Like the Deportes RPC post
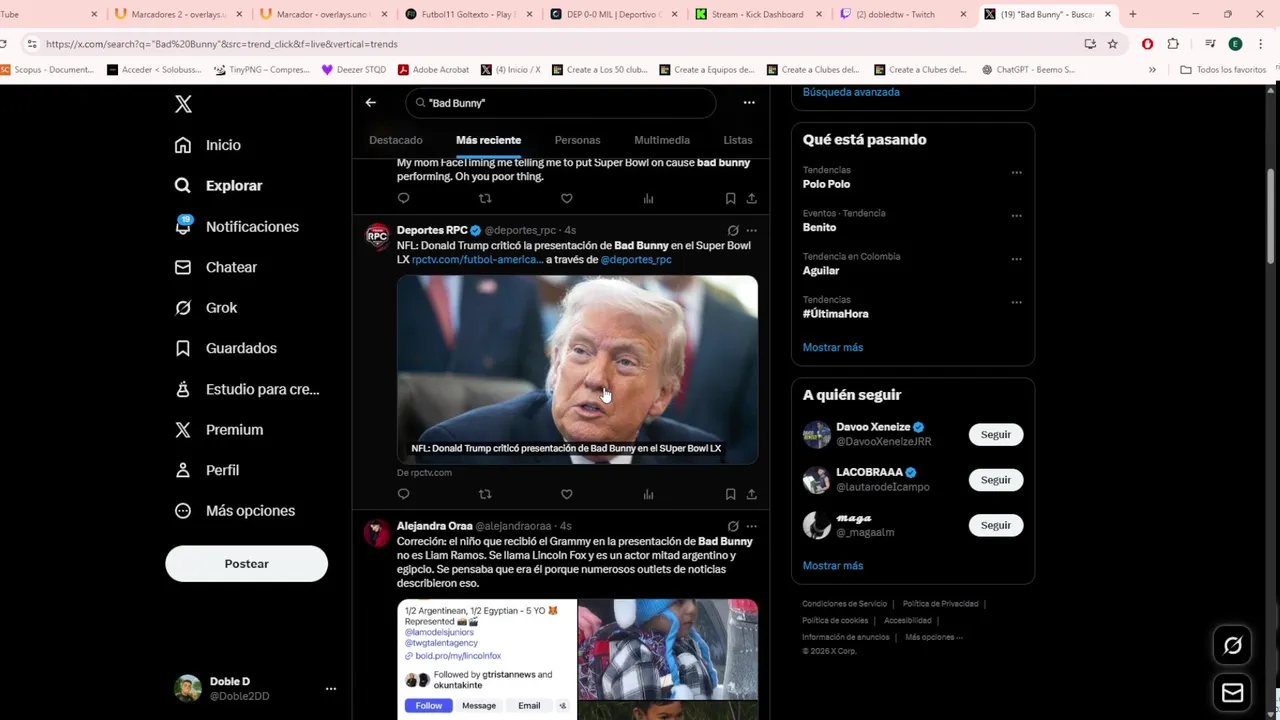 point(566,494)
